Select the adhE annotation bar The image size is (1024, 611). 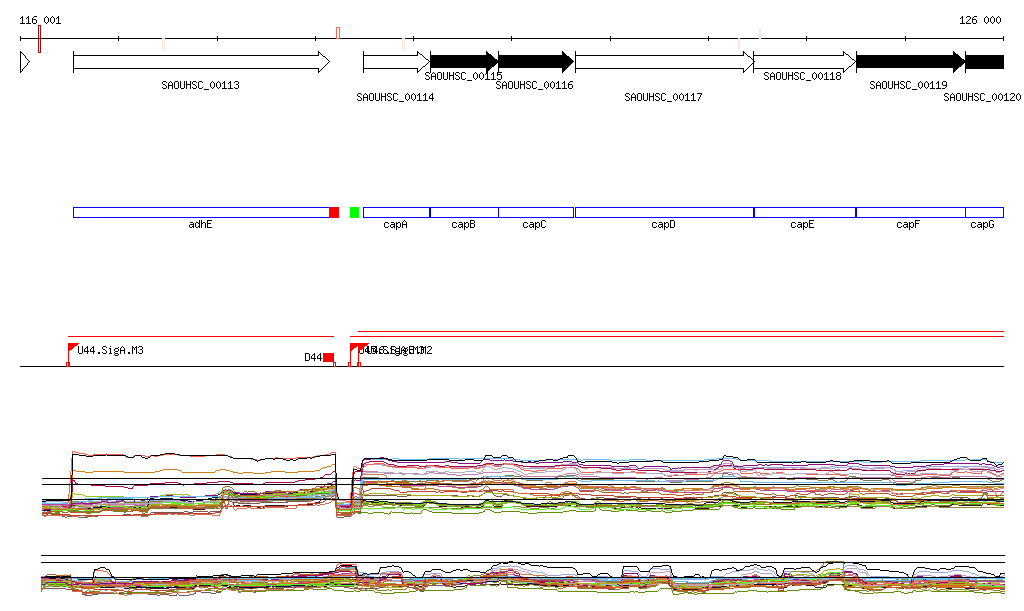[200, 212]
